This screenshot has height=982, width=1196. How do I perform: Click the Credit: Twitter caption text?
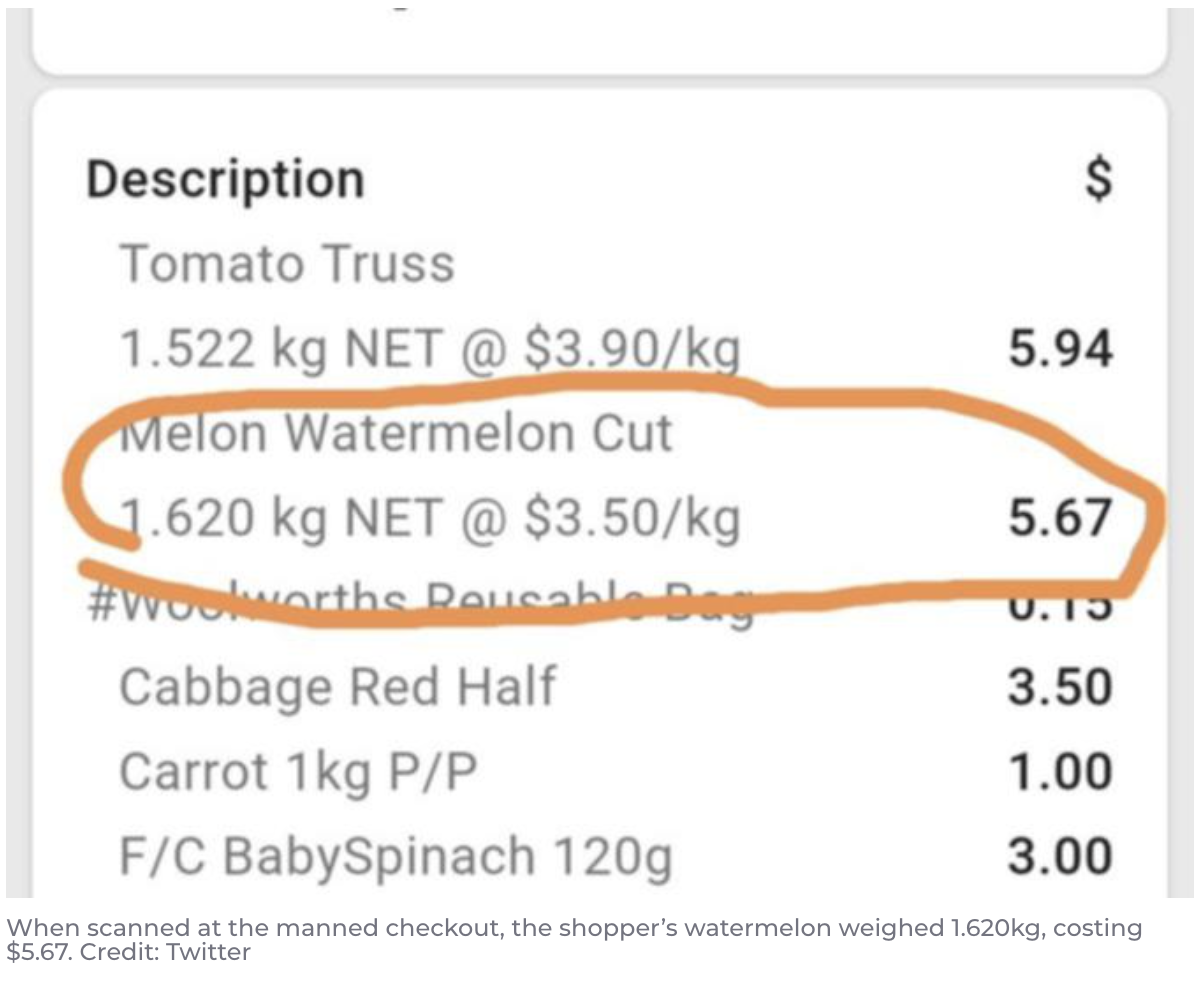pyautogui.click(x=165, y=952)
